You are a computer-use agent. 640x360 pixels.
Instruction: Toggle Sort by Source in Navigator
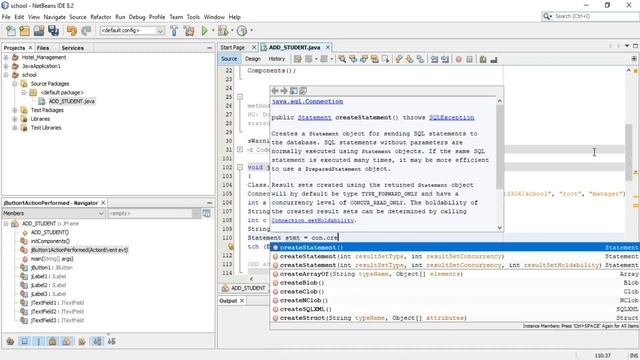pyautogui.click(x=111, y=341)
